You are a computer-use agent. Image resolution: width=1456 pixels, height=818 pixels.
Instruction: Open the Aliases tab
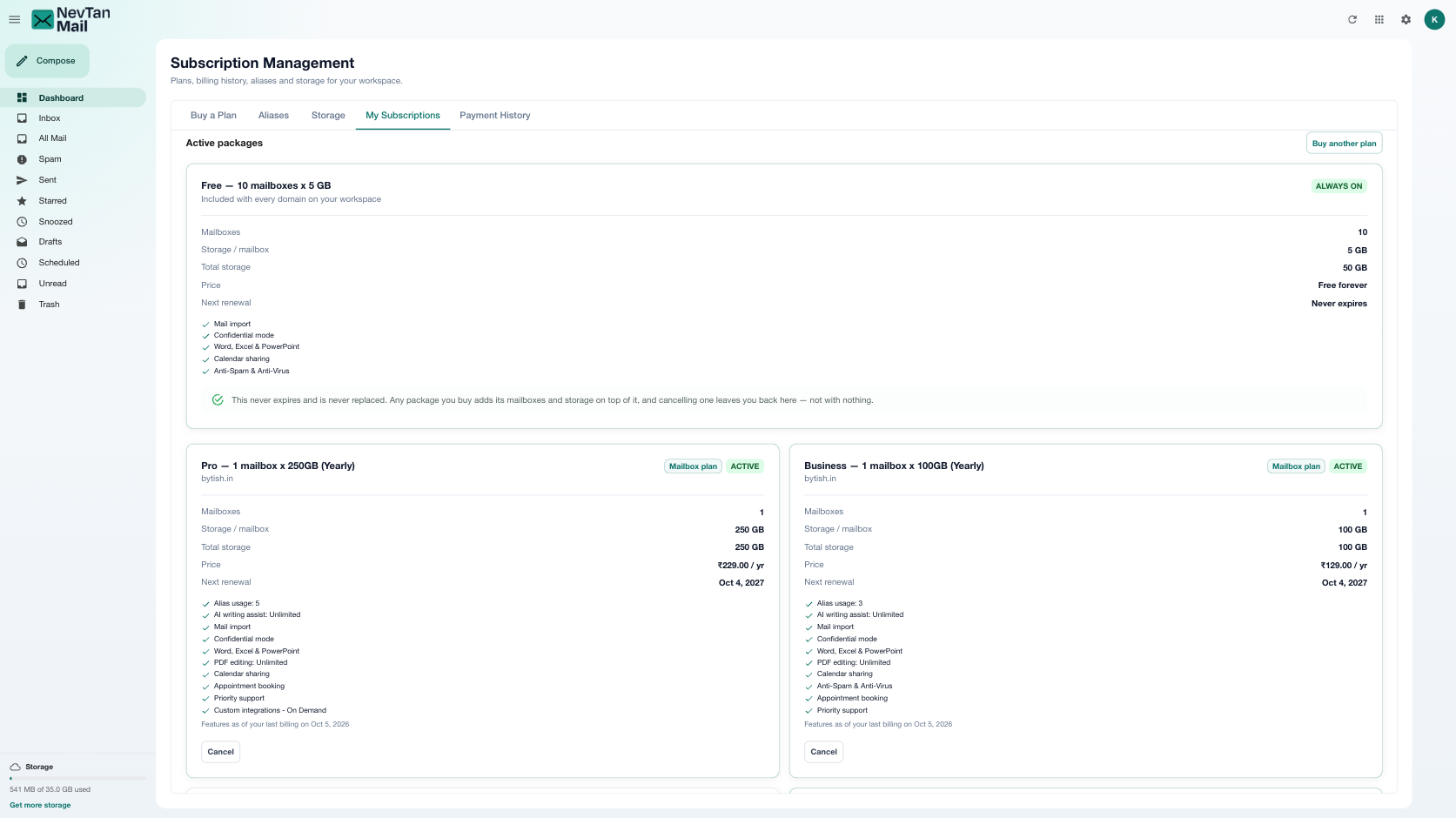273,115
